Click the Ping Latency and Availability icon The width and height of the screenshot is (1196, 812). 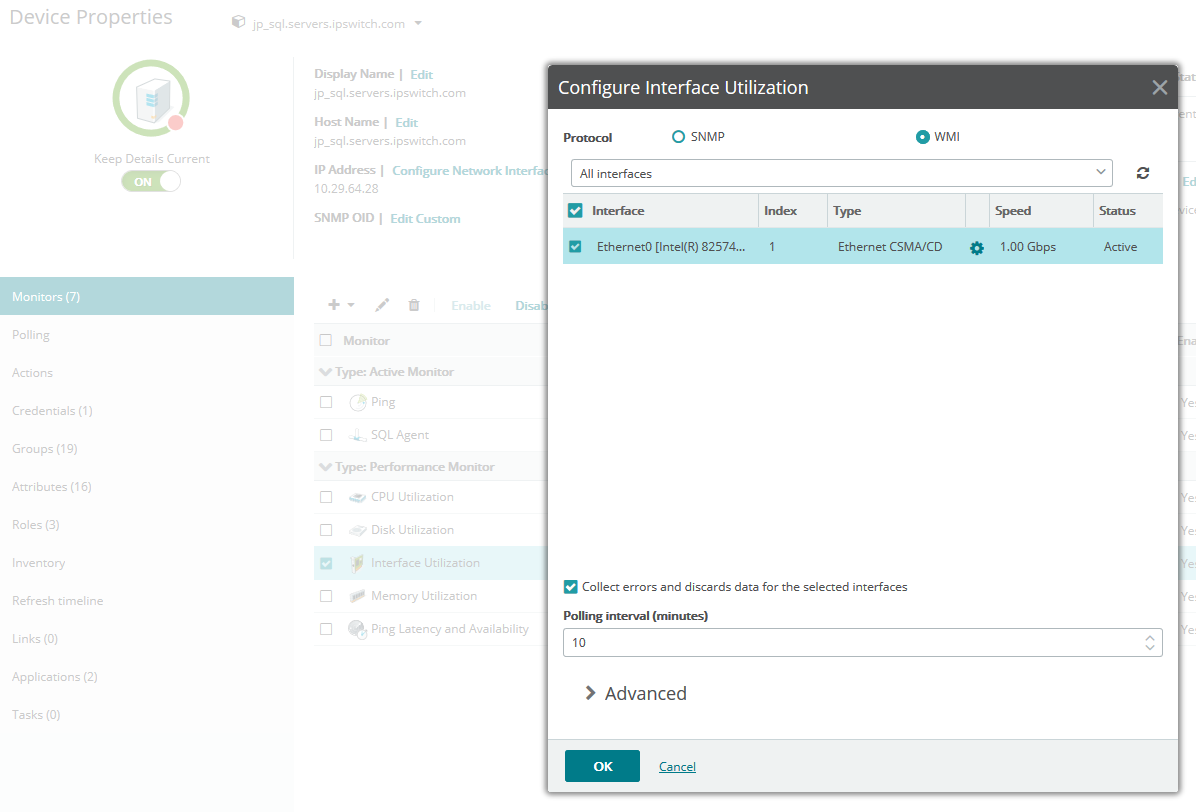click(x=358, y=629)
